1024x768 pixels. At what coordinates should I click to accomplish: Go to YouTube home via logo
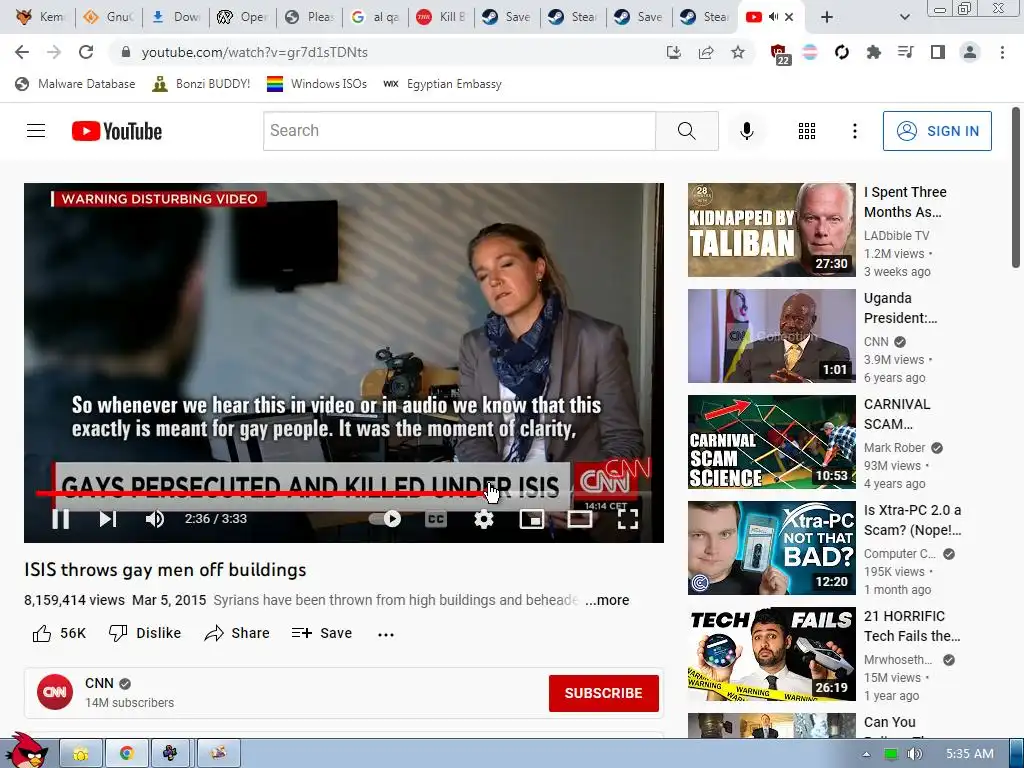[x=117, y=131]
